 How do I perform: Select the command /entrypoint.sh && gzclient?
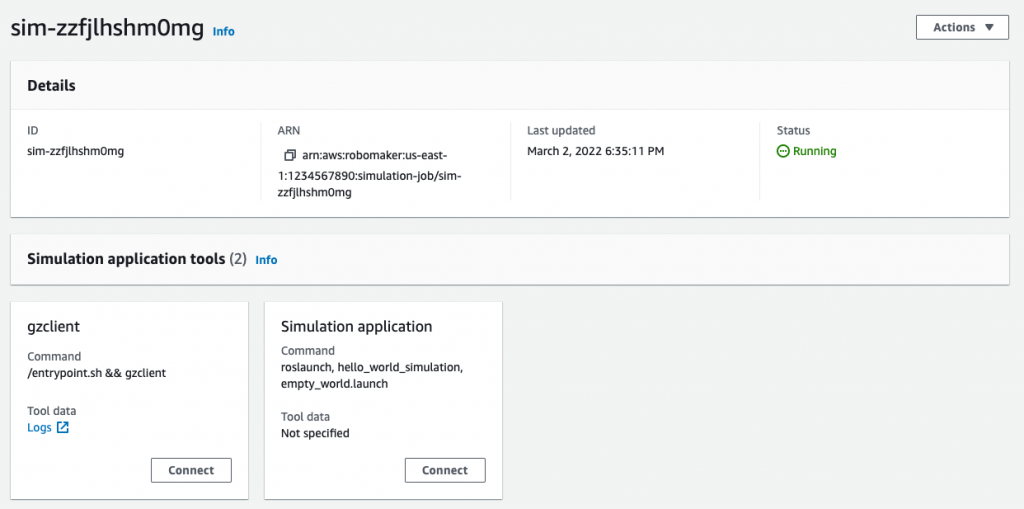click(x=97, y=373)
